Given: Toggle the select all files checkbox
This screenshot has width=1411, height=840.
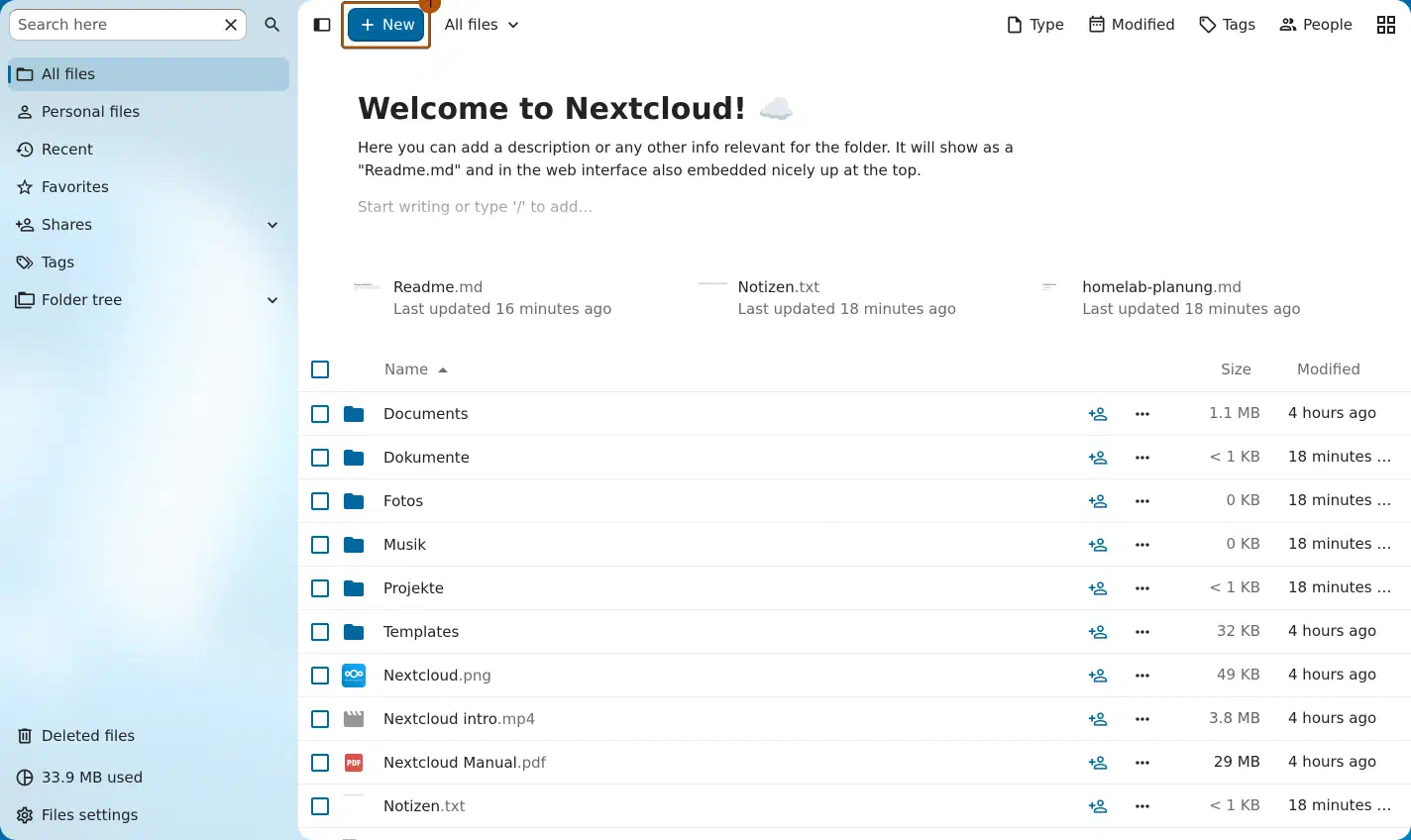Looking at the screenshot, I should 320,369.
